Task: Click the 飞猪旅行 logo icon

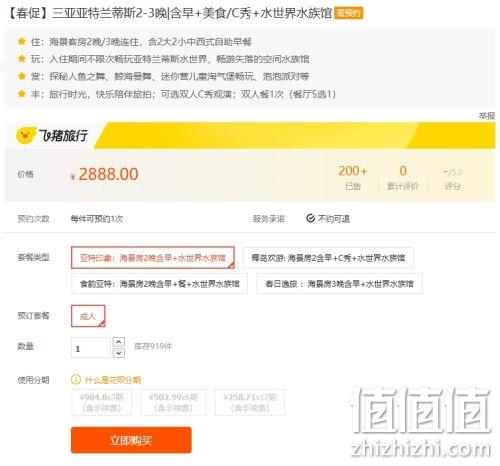Action: click(26, 136)
